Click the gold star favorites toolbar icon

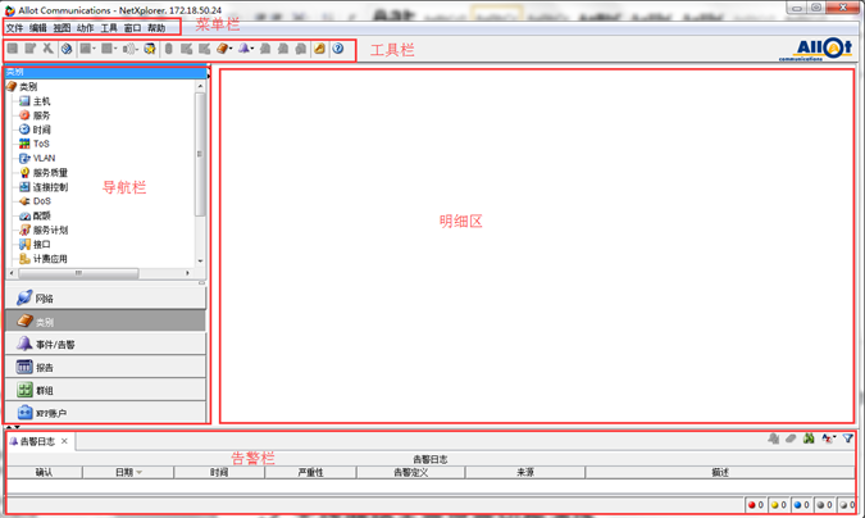pyautogui.click(x=149, y=49)
